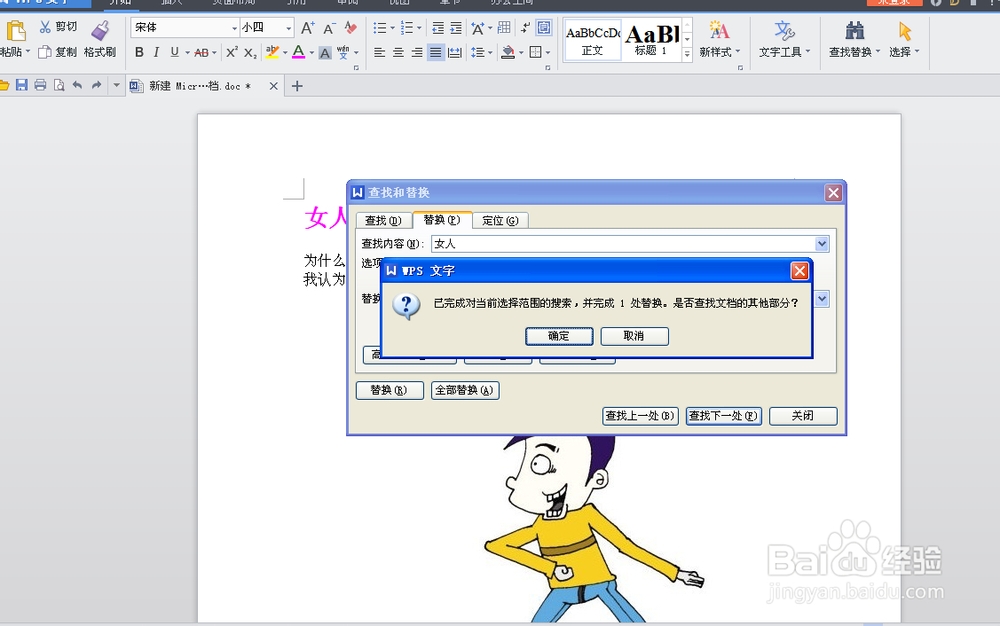Click the 替换(R) button

389,390
